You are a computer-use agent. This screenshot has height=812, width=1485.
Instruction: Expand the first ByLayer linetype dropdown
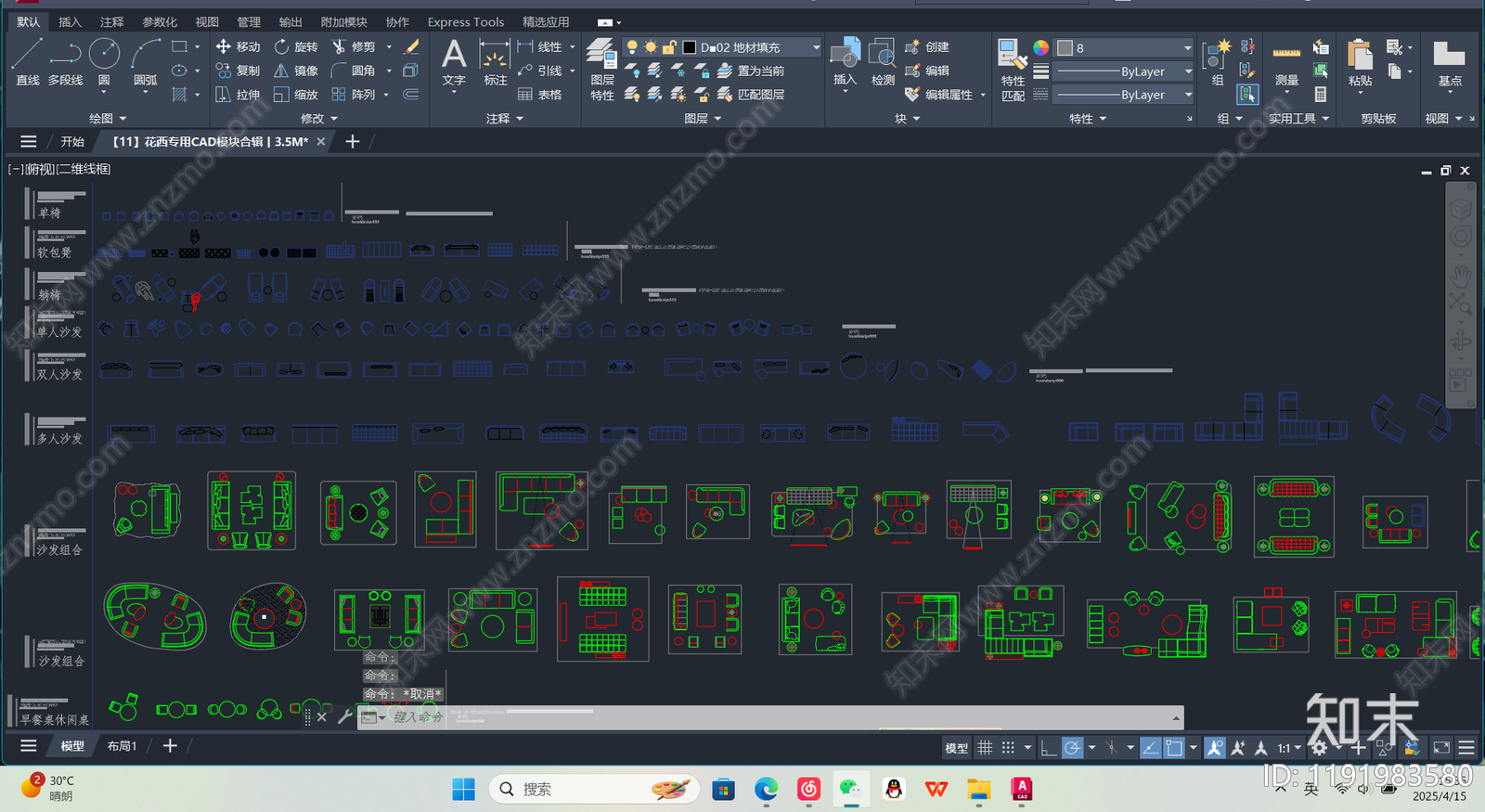(x=1188, y=71)
